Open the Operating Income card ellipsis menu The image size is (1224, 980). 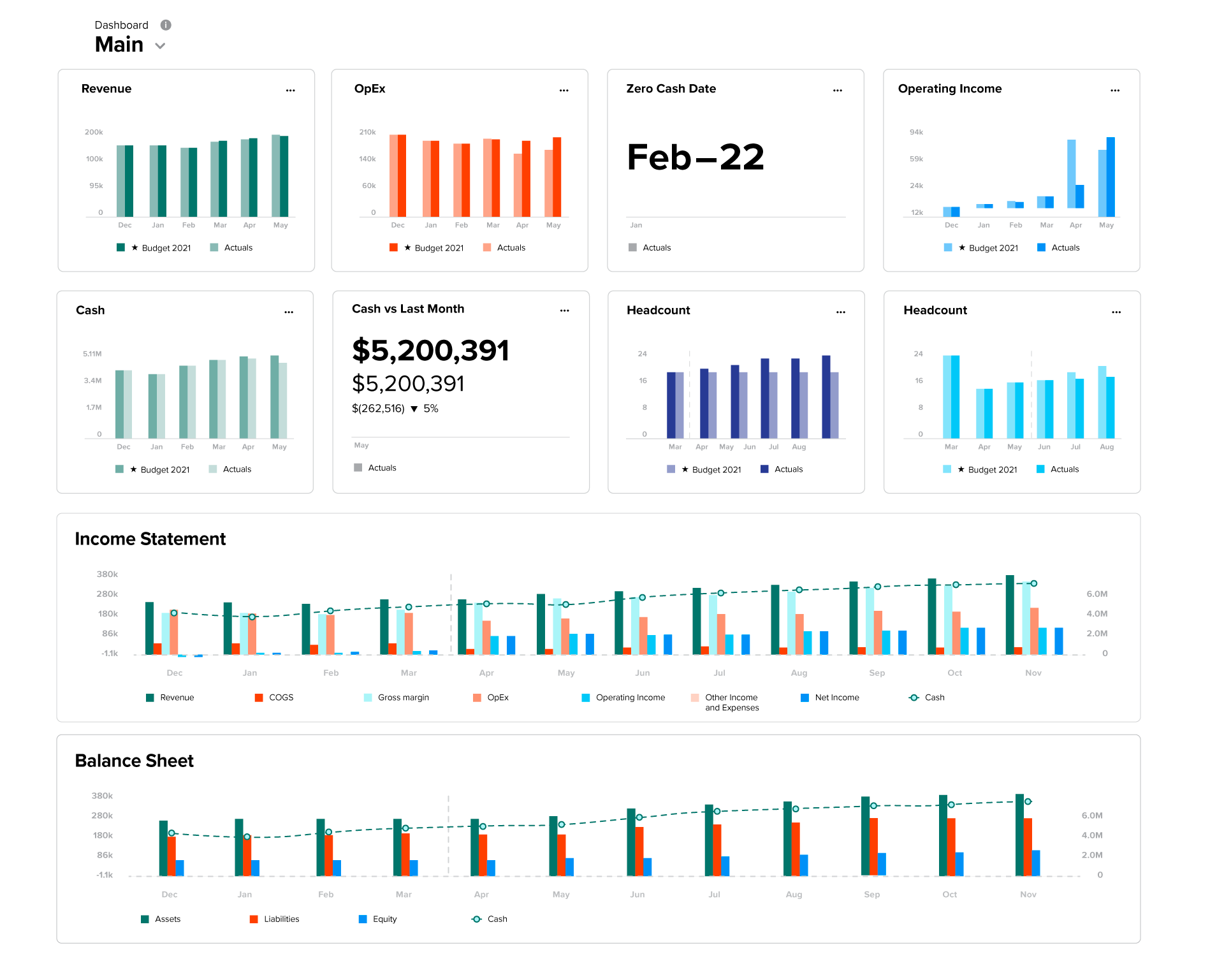(x=1114, y=91)
